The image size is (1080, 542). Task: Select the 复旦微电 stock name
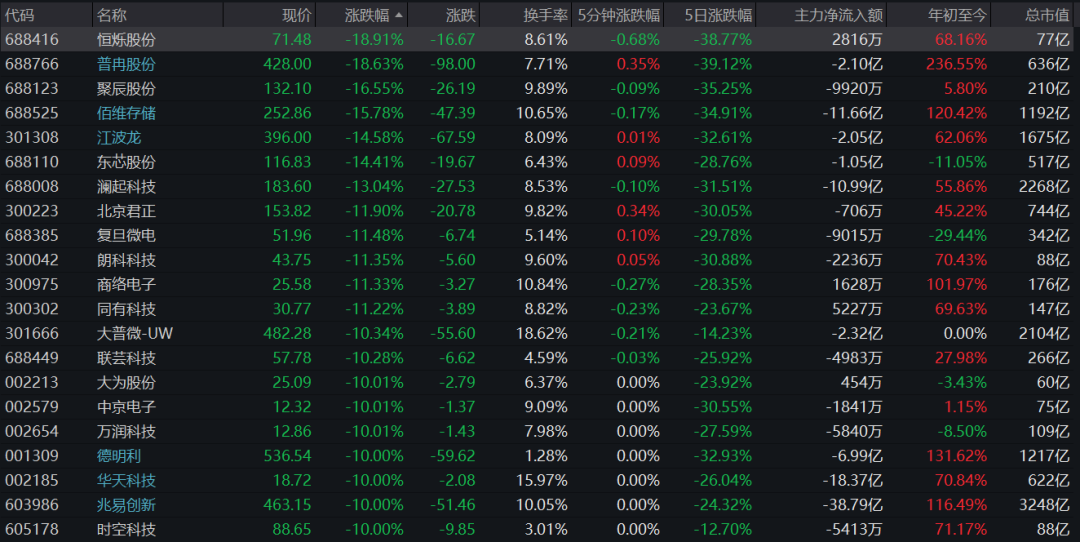point(127,236)
